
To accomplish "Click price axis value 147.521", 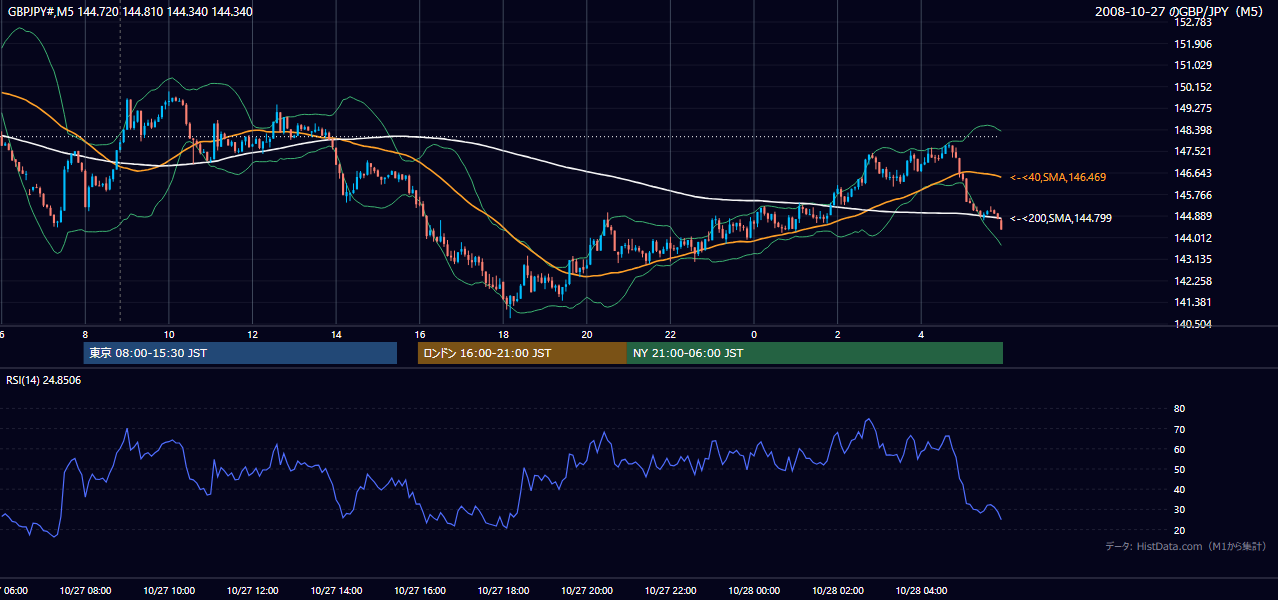I will click(1192, 151).
